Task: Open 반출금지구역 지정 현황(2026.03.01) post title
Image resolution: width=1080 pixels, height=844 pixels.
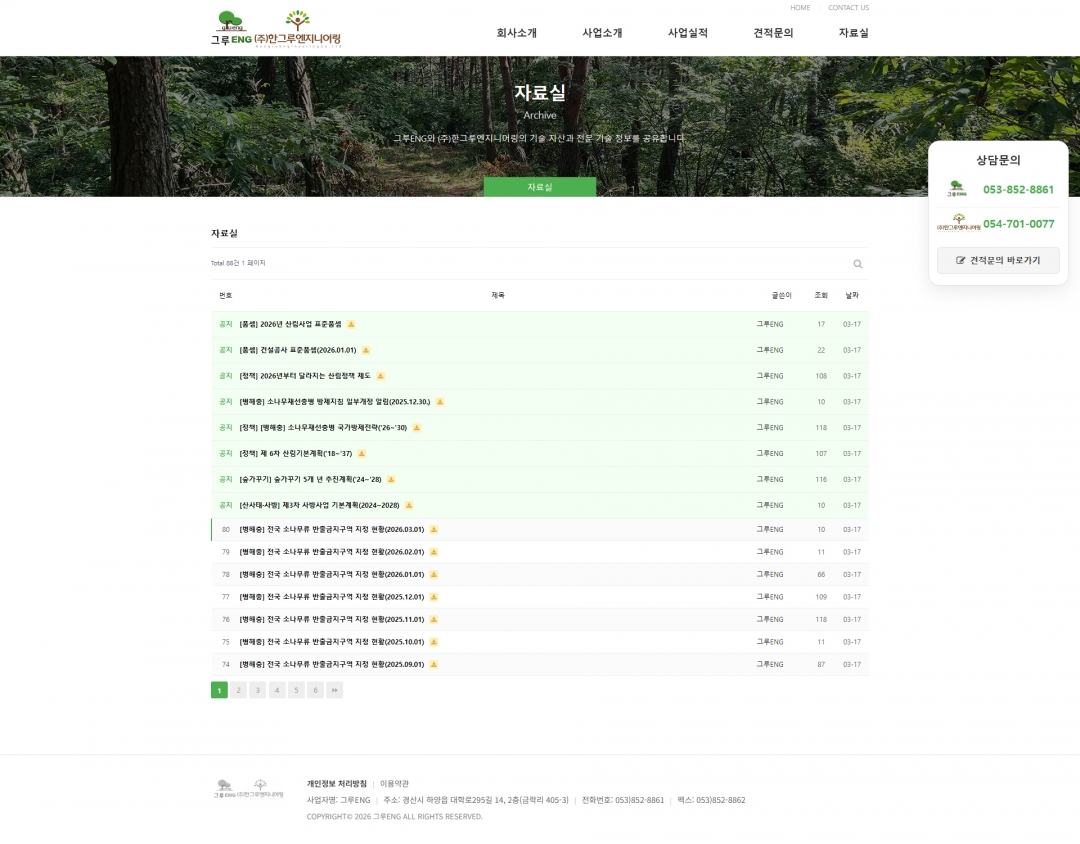Action: 331,530
